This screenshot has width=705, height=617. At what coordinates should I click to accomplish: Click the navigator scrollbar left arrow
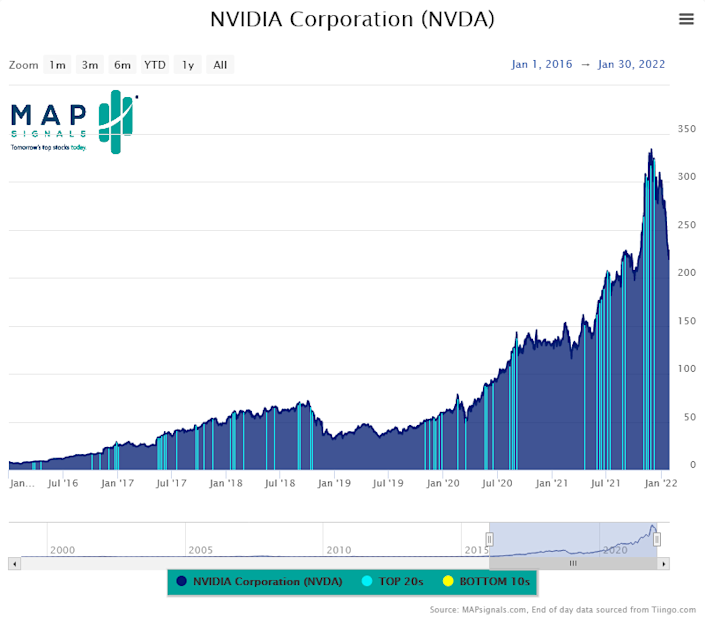[x=14, y=563]
